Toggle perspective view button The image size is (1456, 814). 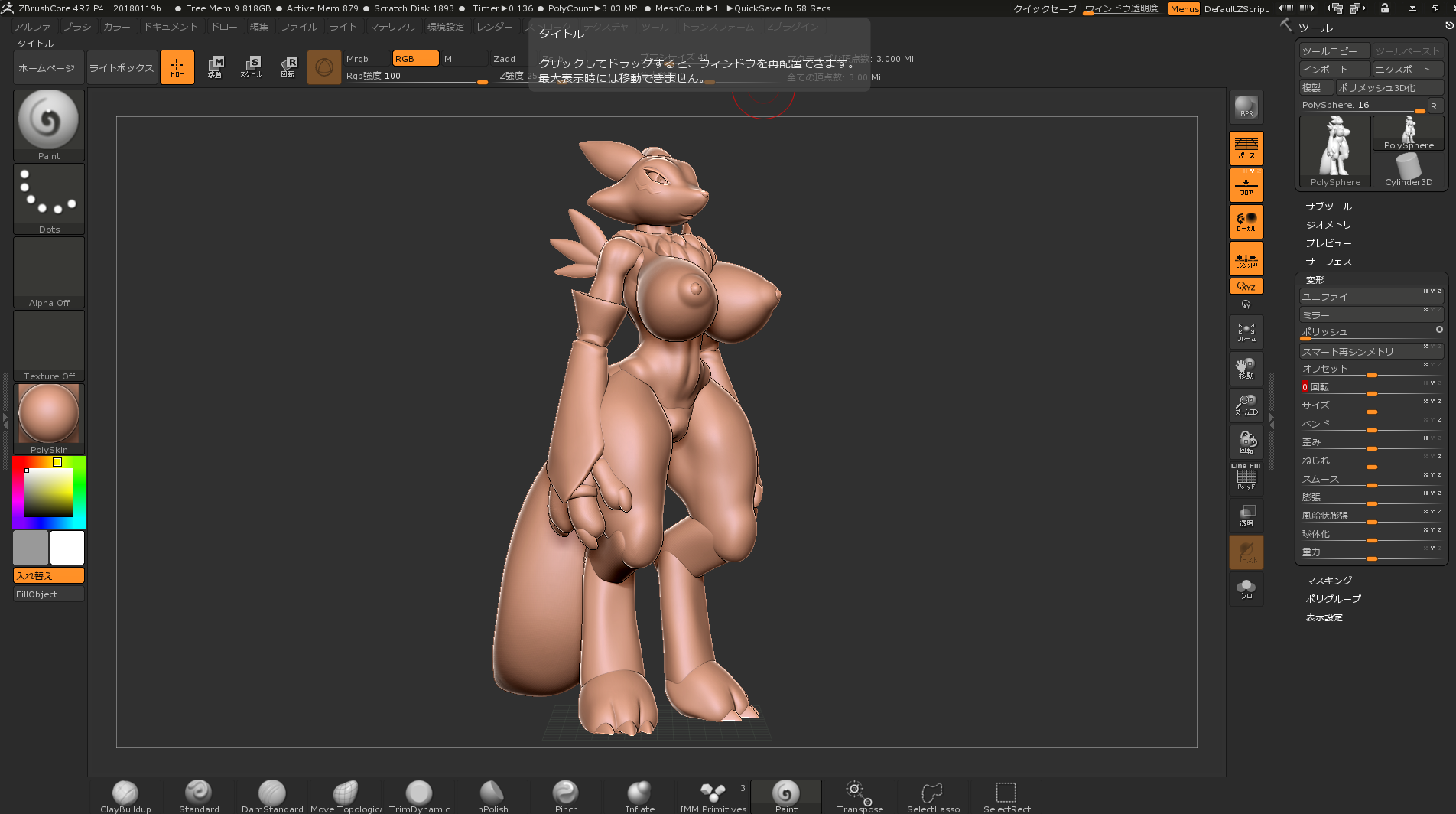pyautogui.click(x=1246, y=148)
